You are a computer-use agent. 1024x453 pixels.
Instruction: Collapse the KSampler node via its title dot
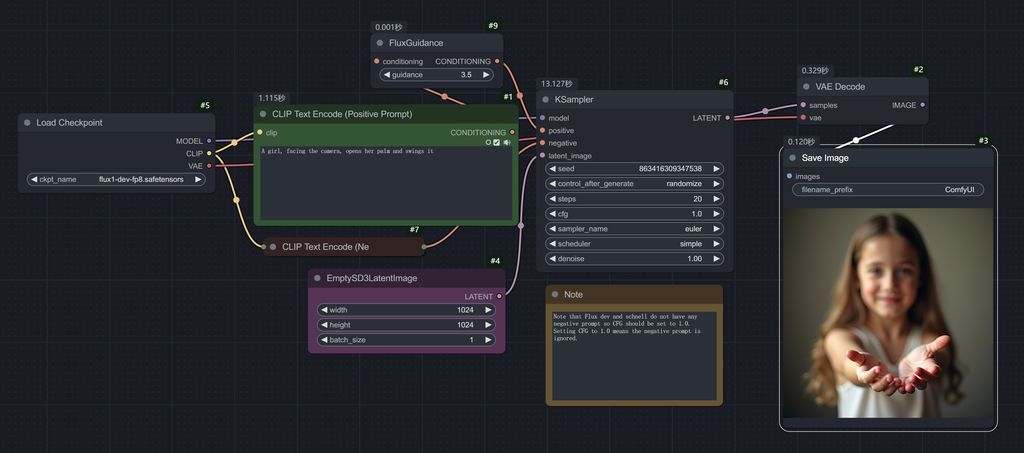click(546, 100)
